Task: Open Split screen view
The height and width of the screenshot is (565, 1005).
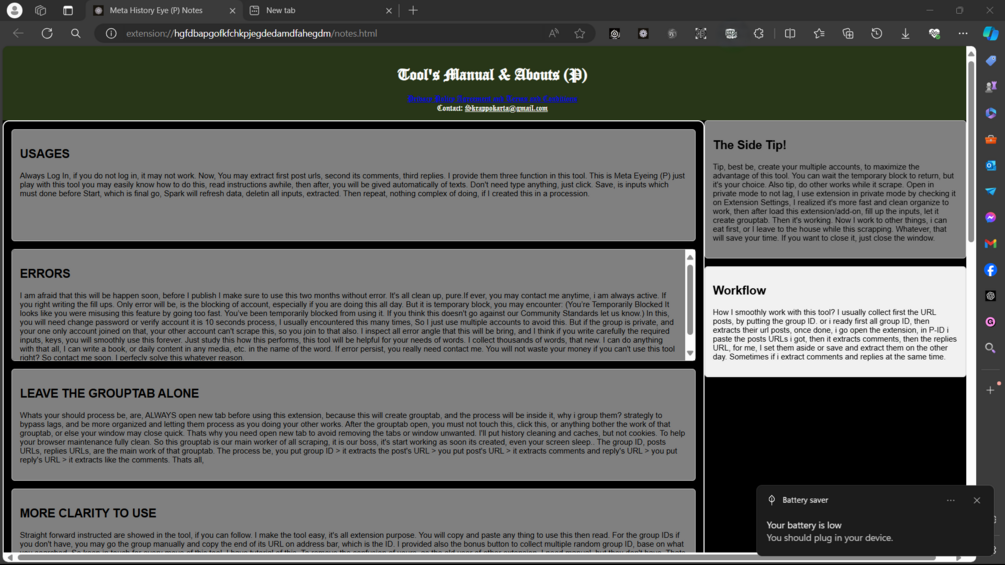Action: (x=790, y=33)
